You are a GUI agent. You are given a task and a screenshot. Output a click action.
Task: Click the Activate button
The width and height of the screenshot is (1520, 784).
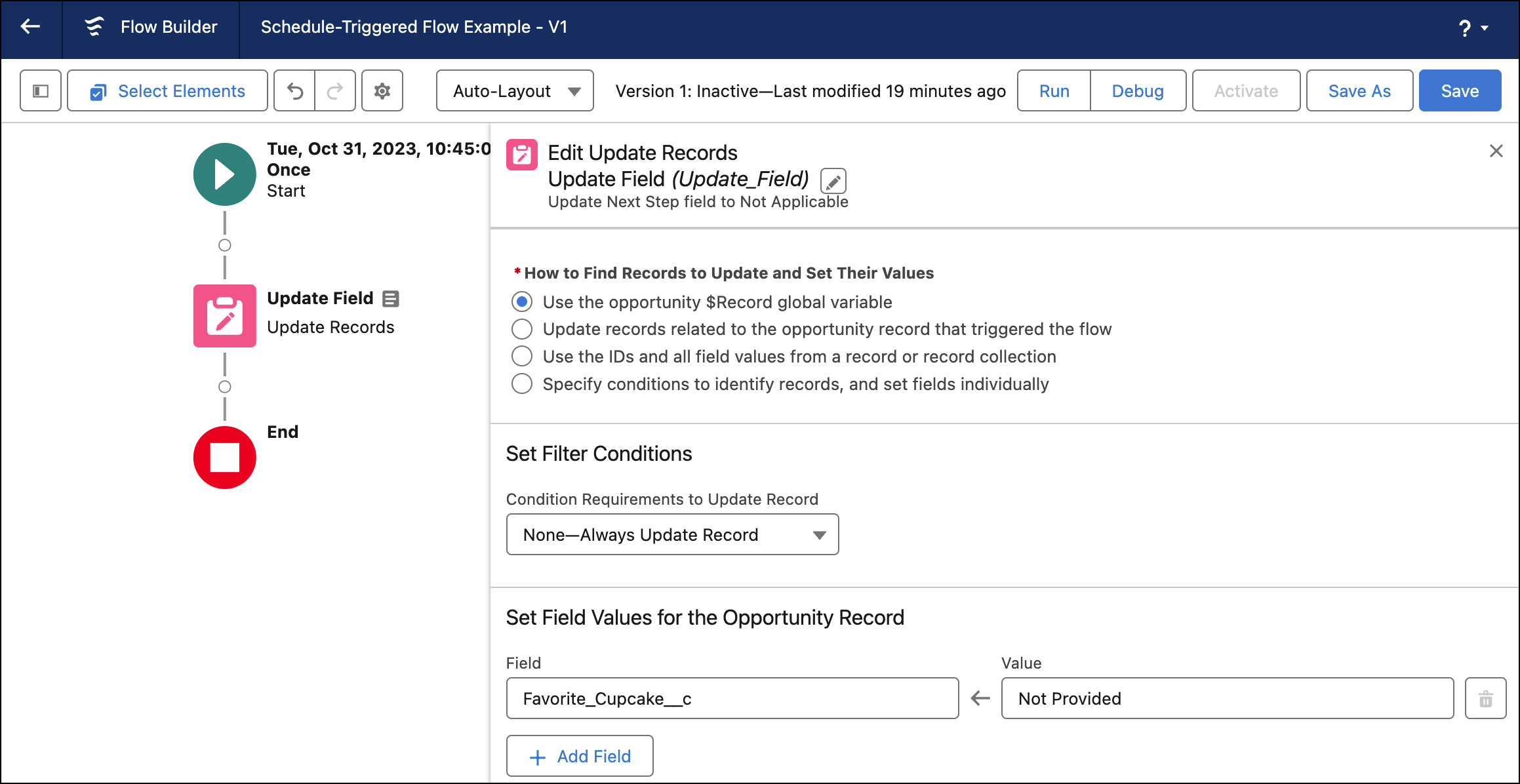point(1246,90)
